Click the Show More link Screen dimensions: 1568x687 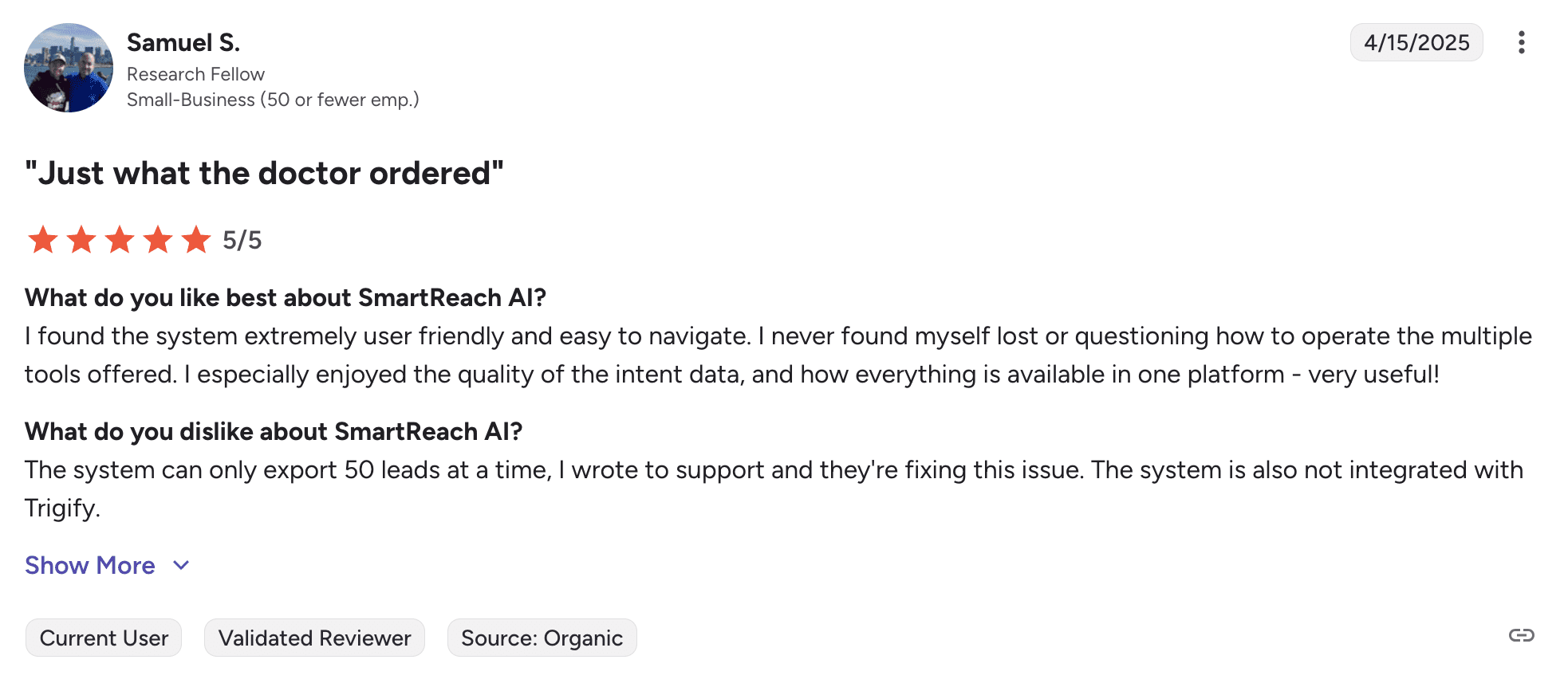coord(90,565)
